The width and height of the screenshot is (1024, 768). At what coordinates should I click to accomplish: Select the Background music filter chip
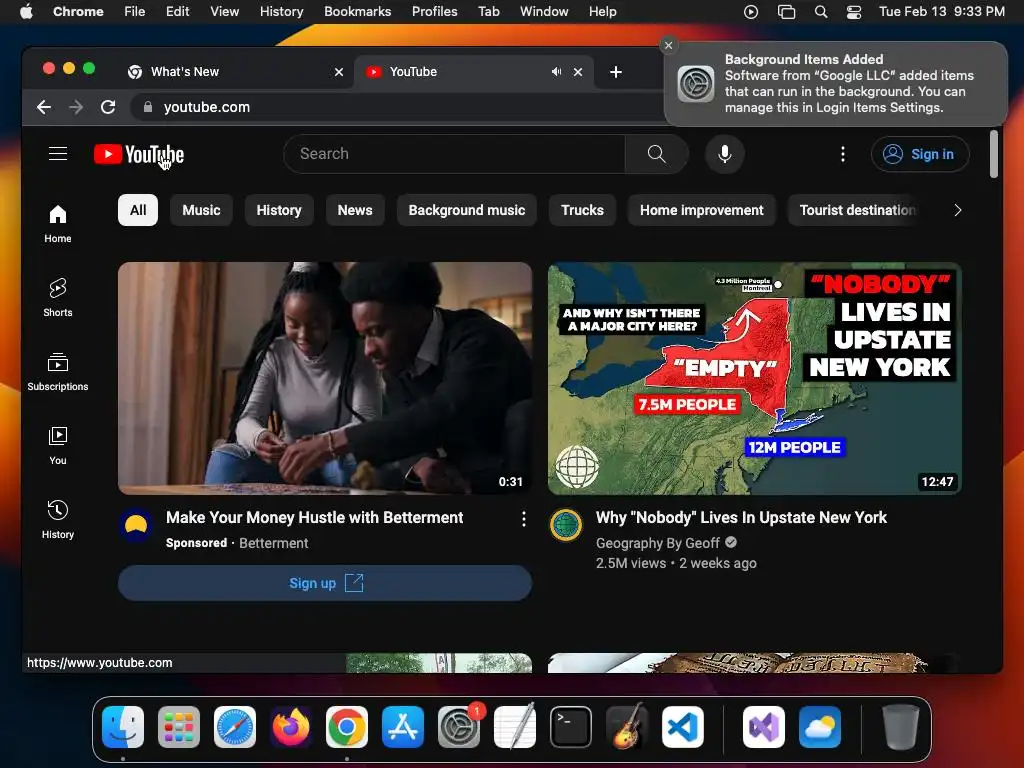point(466,210)
